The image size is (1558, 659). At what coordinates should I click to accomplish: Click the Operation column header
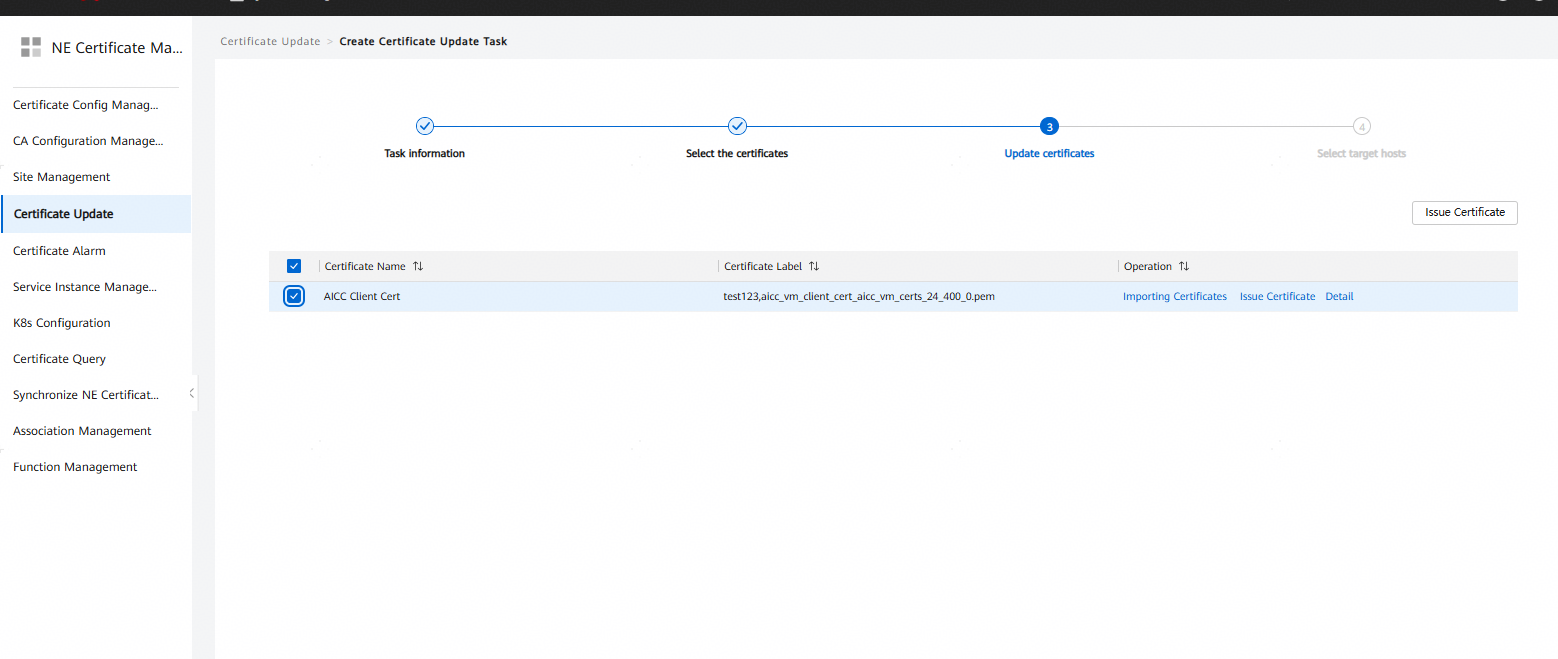tap(1147, 266)
